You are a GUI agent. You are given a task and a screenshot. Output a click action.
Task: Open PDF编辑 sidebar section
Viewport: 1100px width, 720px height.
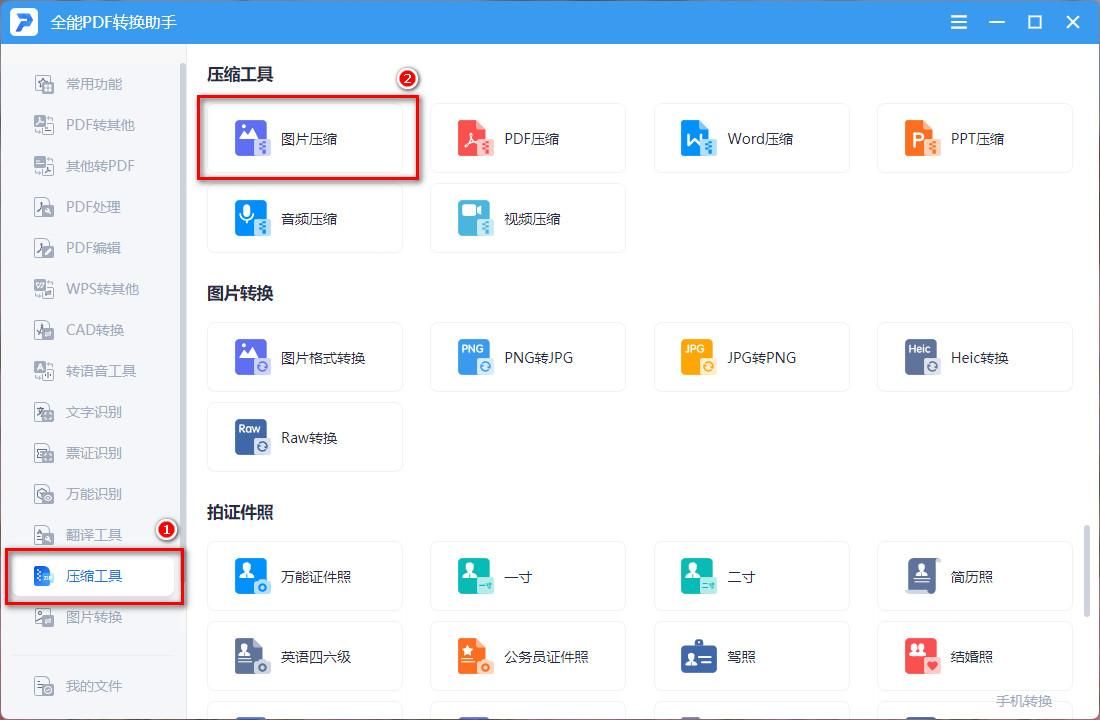coord(93,248)
